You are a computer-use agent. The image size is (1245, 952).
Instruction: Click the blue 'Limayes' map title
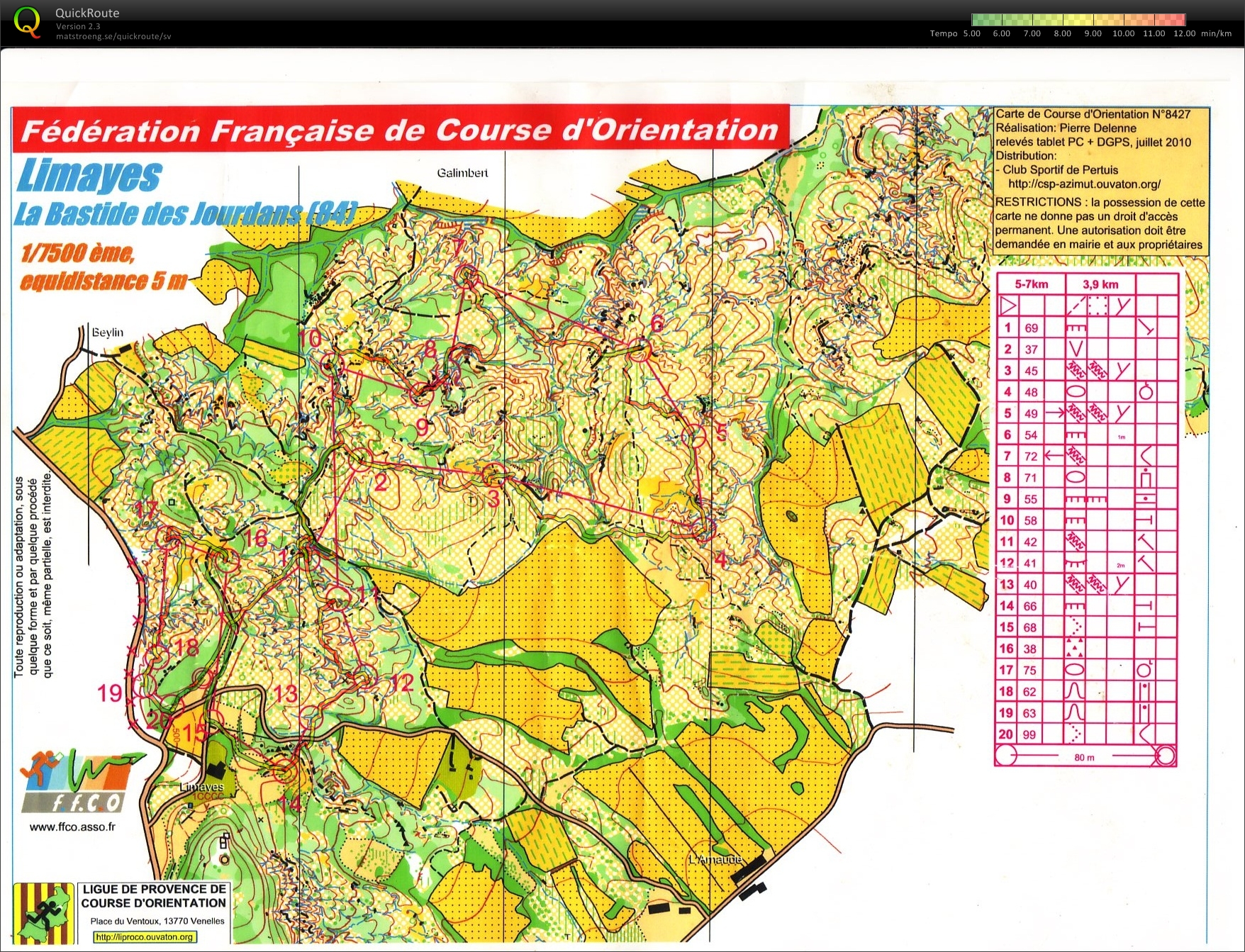coord(89,175)
